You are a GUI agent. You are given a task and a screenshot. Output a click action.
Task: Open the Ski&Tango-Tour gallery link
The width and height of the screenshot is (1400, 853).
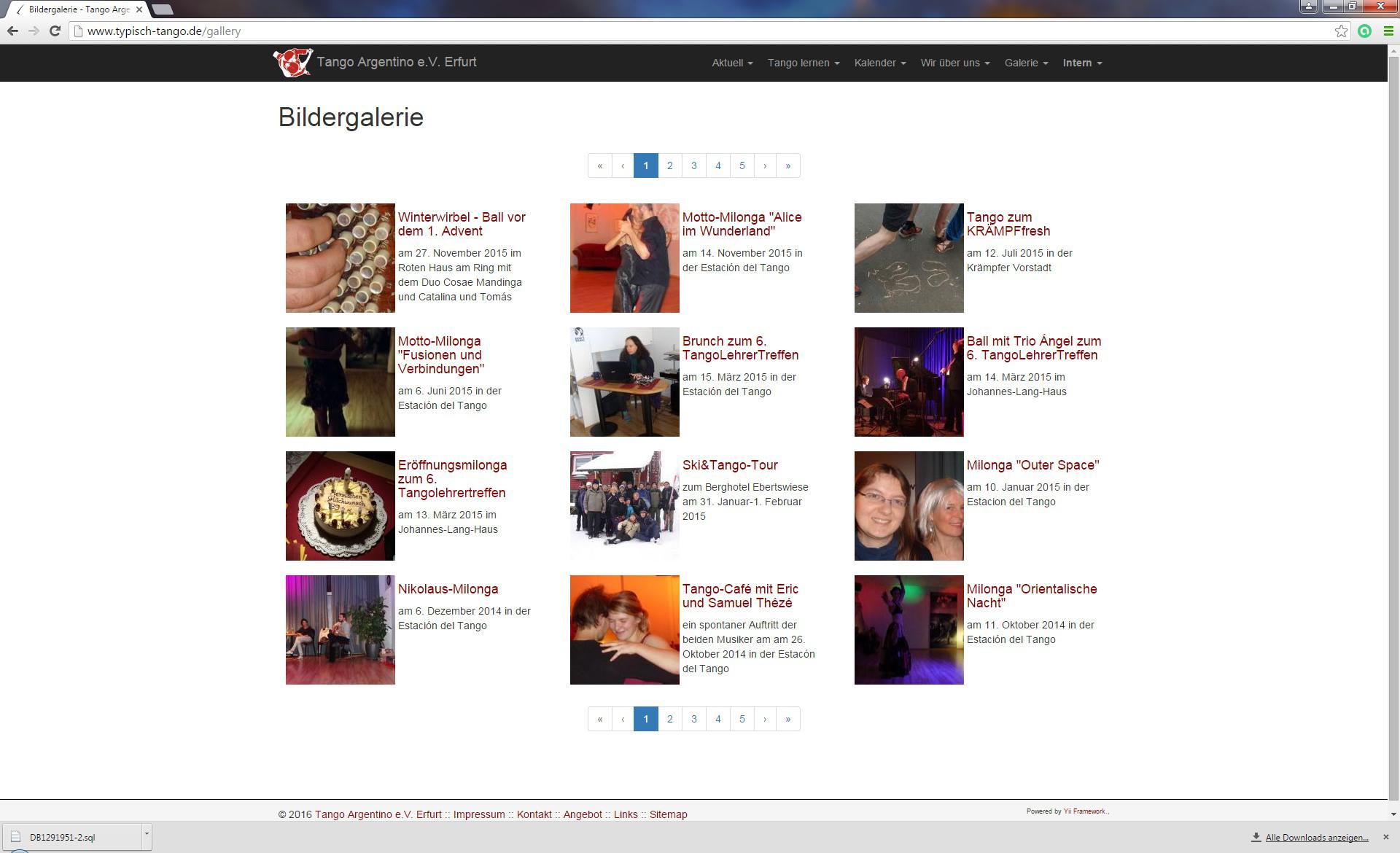(x=730, y=465)
